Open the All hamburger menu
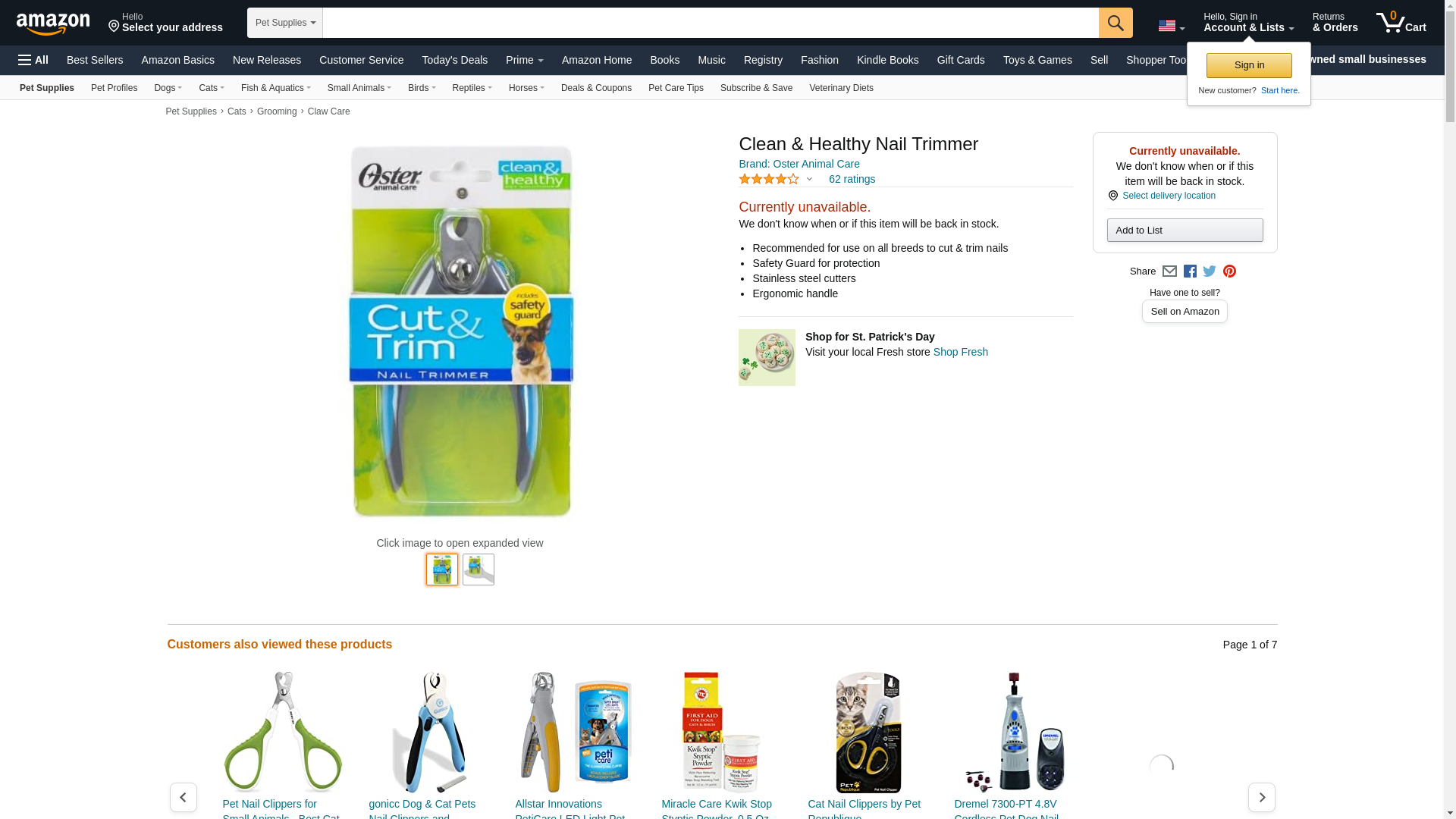The height and width of the screenshot is (819, 1456). 33,60
